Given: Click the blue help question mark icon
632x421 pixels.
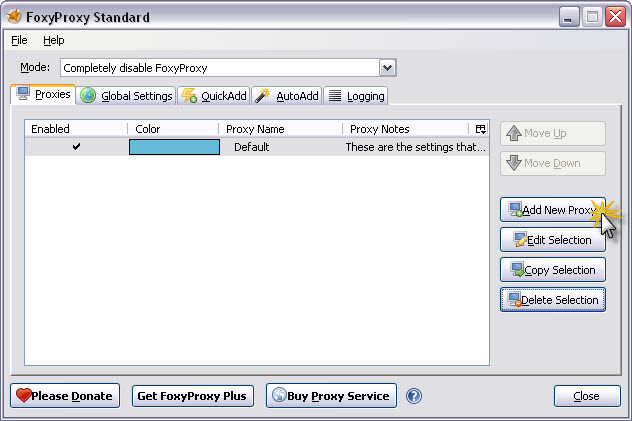Looking at the screenshot, I should (x=414, y=396).
